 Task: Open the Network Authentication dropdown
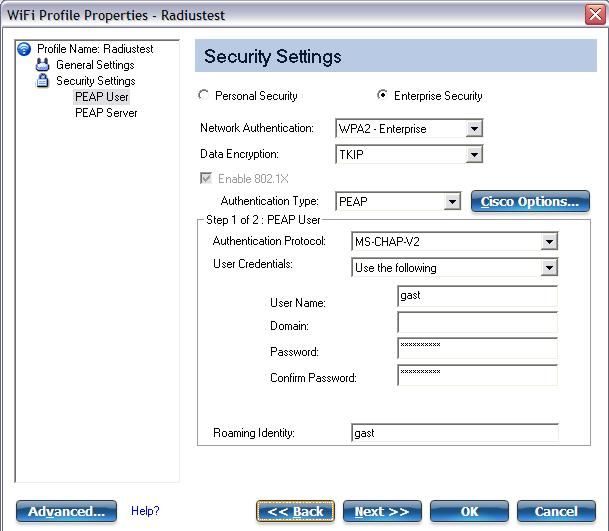tap(409, 129)
